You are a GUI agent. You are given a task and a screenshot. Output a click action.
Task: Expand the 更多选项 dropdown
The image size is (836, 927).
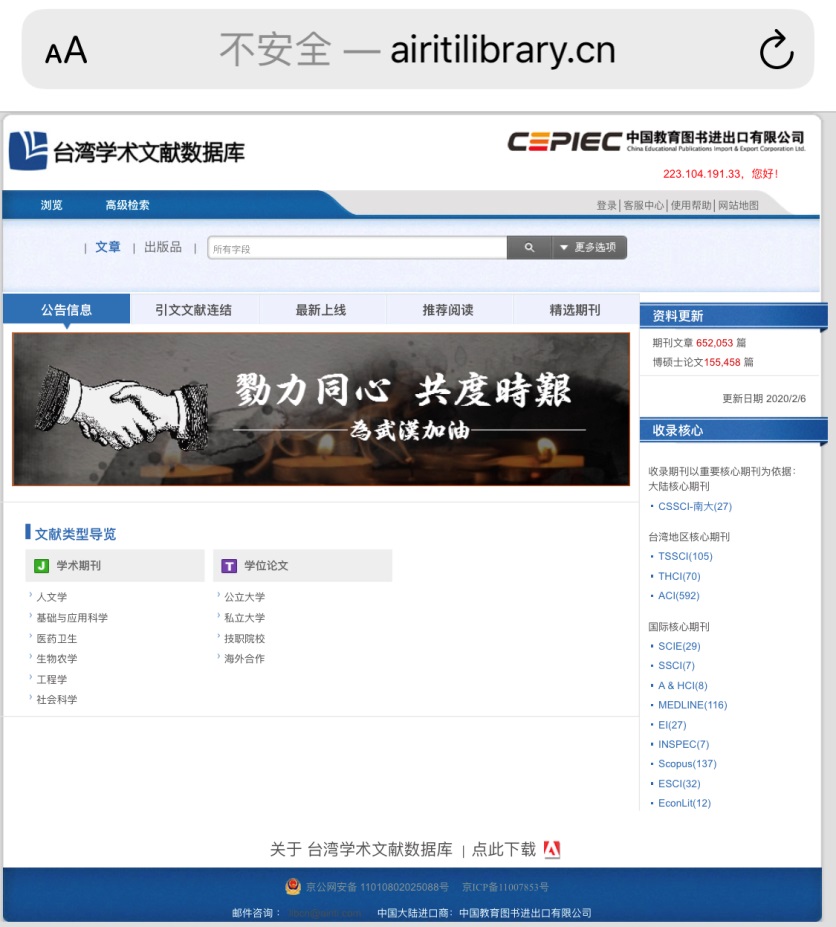(589, 248)
